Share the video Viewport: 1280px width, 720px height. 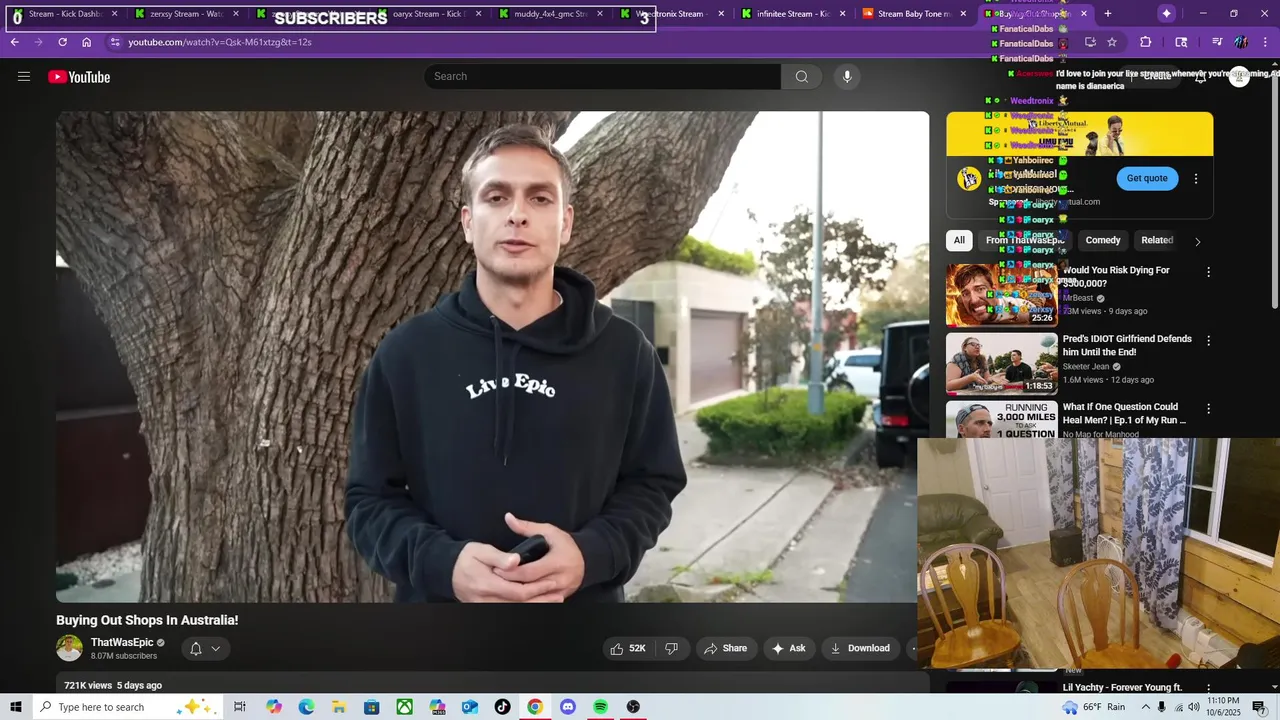point(726,648)
